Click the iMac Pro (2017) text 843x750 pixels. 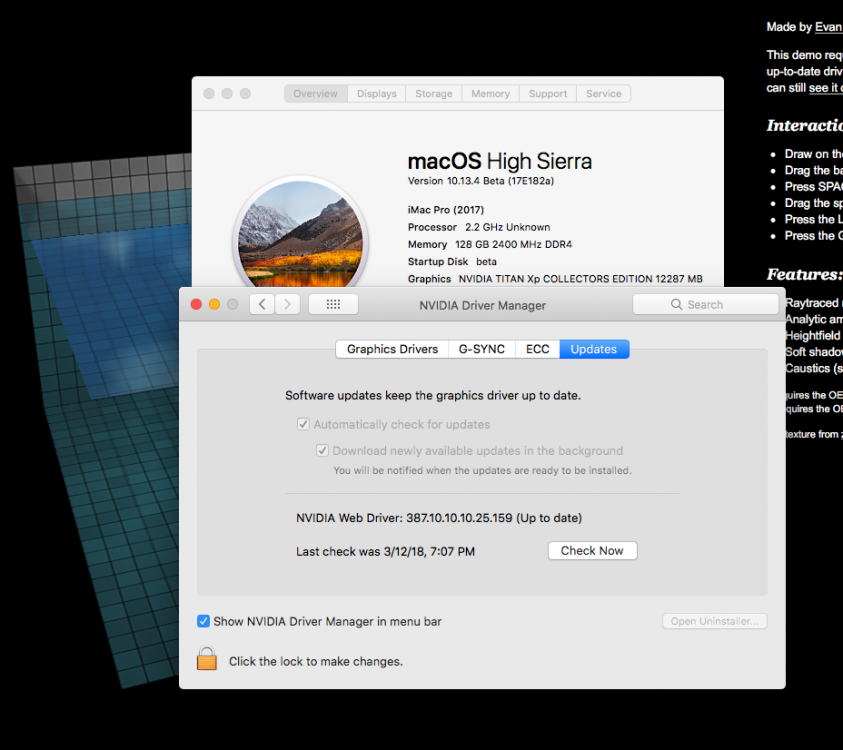(x=446, y=210)
